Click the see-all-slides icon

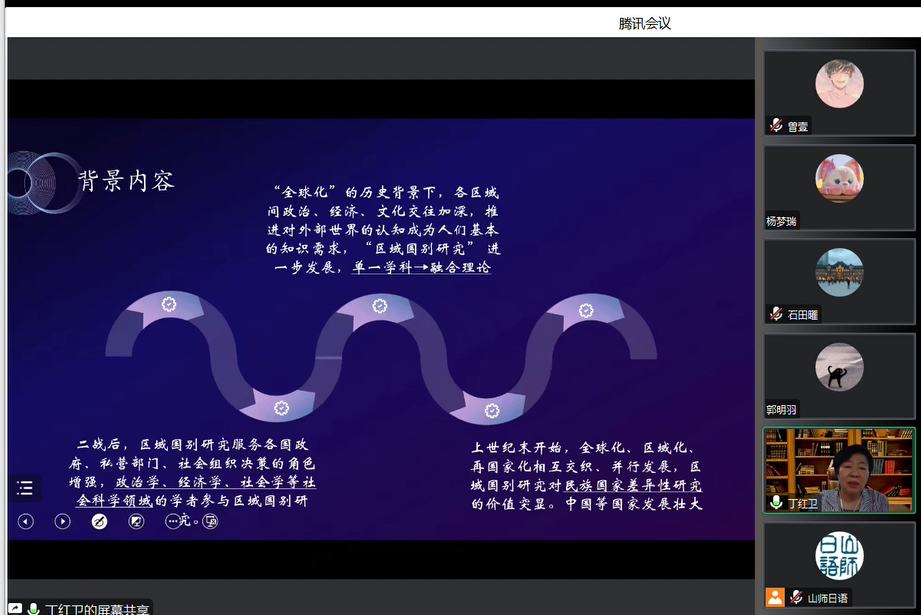(x=136, y=521)
